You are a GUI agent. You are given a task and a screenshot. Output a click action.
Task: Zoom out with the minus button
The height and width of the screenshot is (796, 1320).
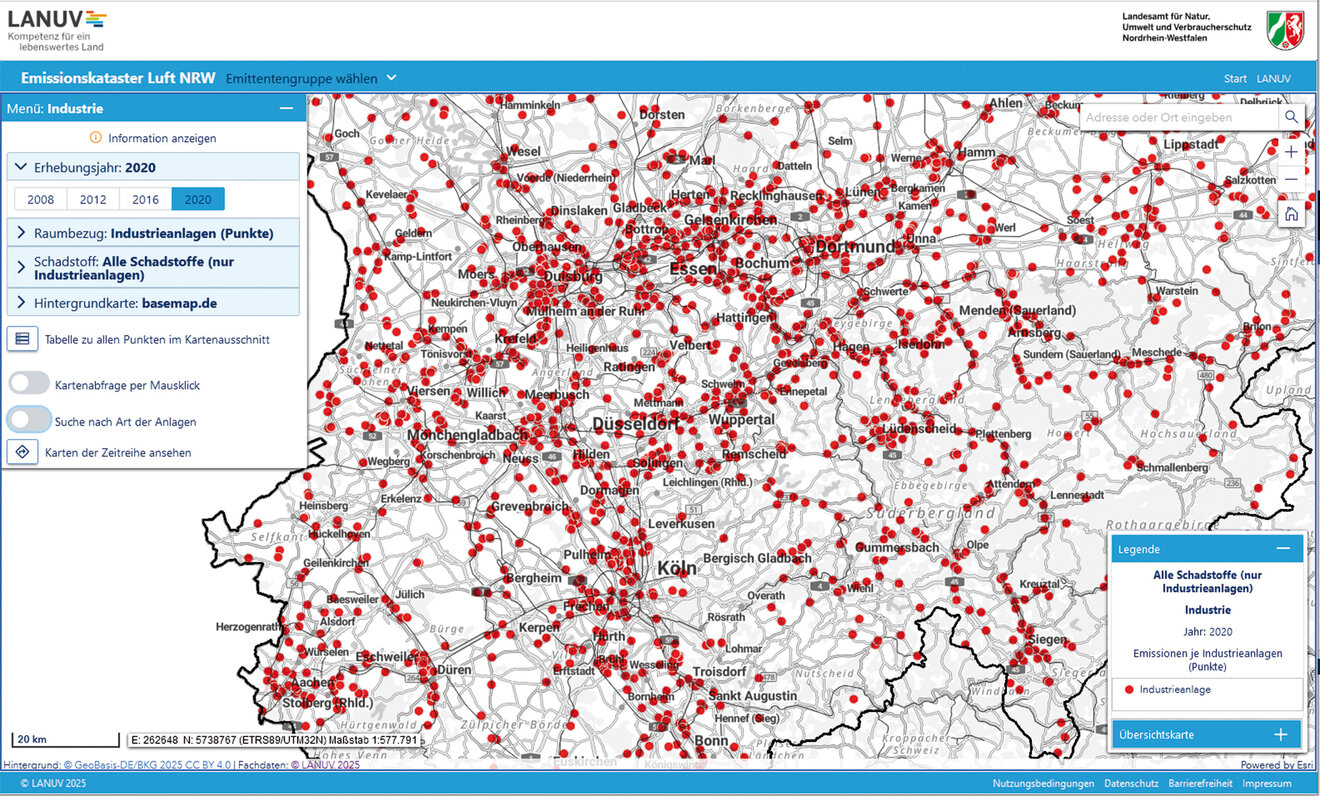1291,179
